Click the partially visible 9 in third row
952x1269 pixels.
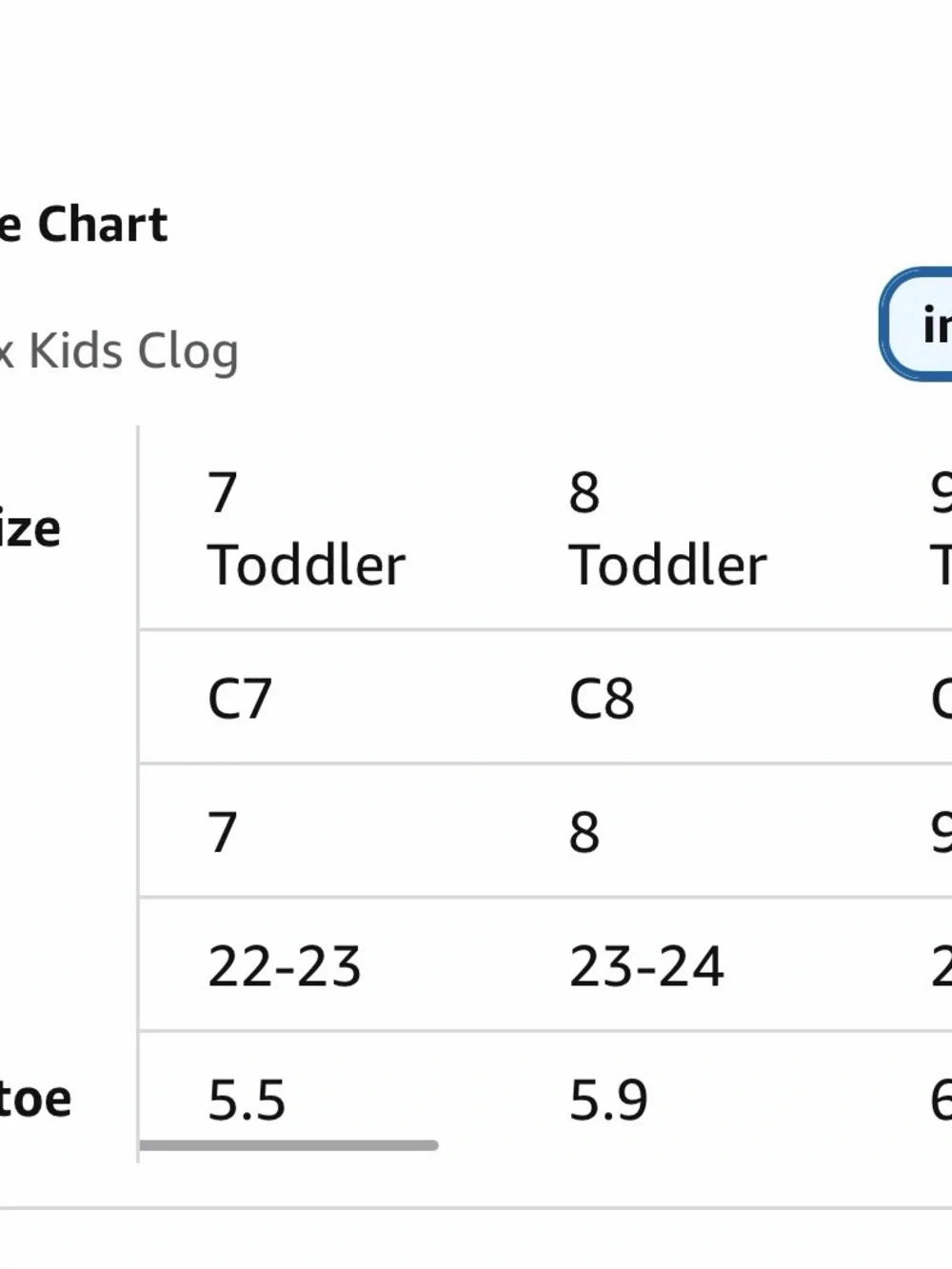[x=941, y=832]
